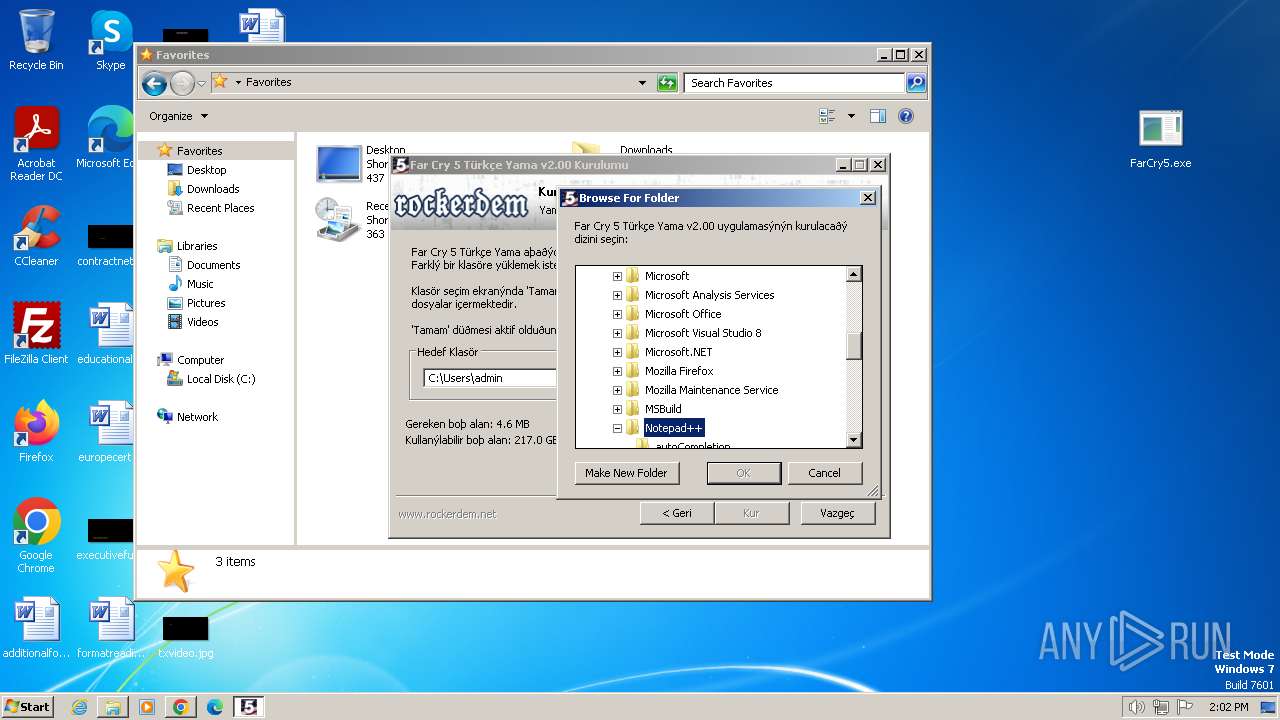Click Make New Folder button
Screen dimensions: 1280x720
point(626,473)
